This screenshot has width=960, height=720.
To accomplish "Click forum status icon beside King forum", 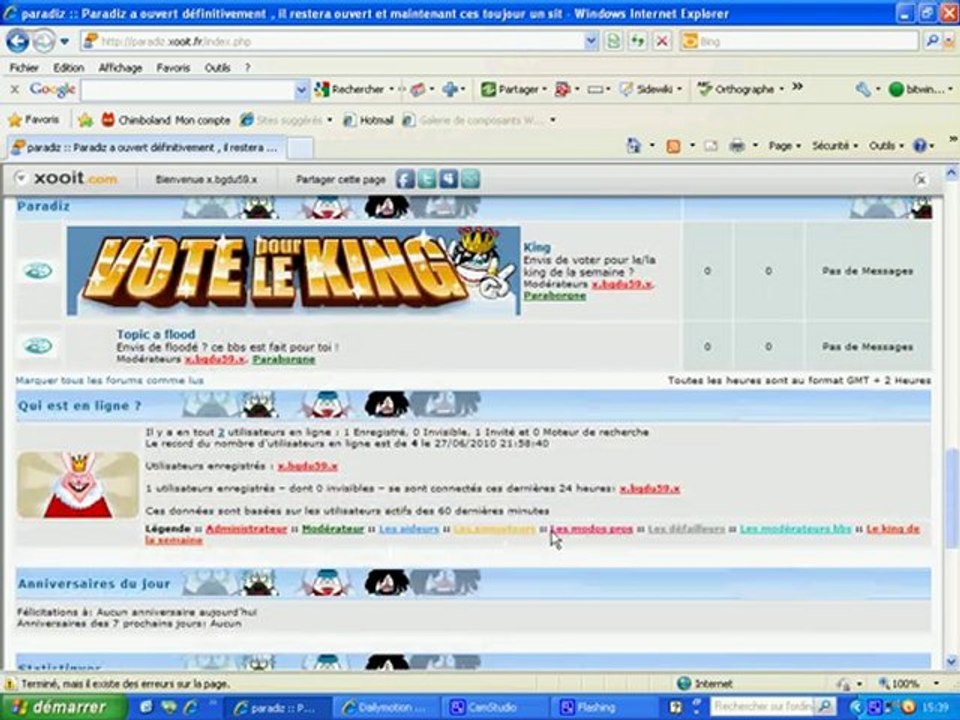I will tap(38, 271).
